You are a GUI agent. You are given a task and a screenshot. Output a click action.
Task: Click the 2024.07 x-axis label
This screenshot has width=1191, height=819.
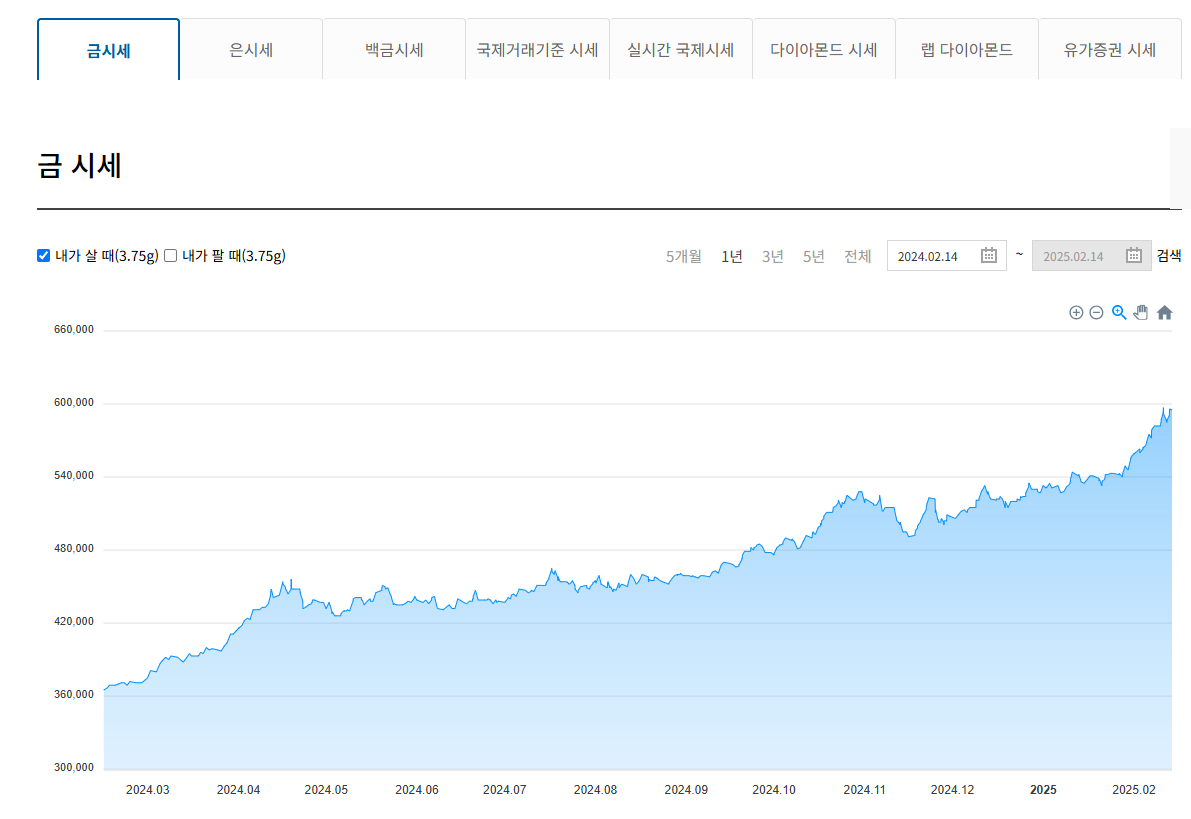coord(505,790)
